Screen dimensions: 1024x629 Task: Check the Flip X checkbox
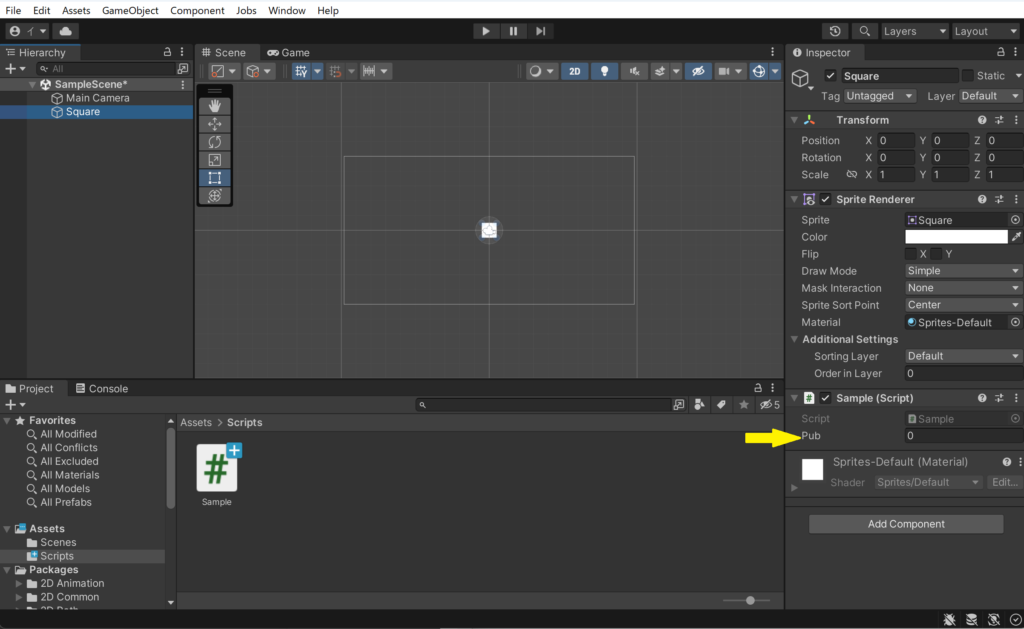[910, 254]
